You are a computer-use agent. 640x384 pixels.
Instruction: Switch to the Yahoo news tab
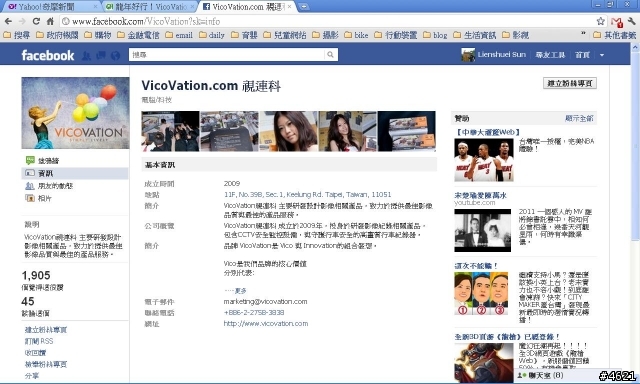point(51,7)
